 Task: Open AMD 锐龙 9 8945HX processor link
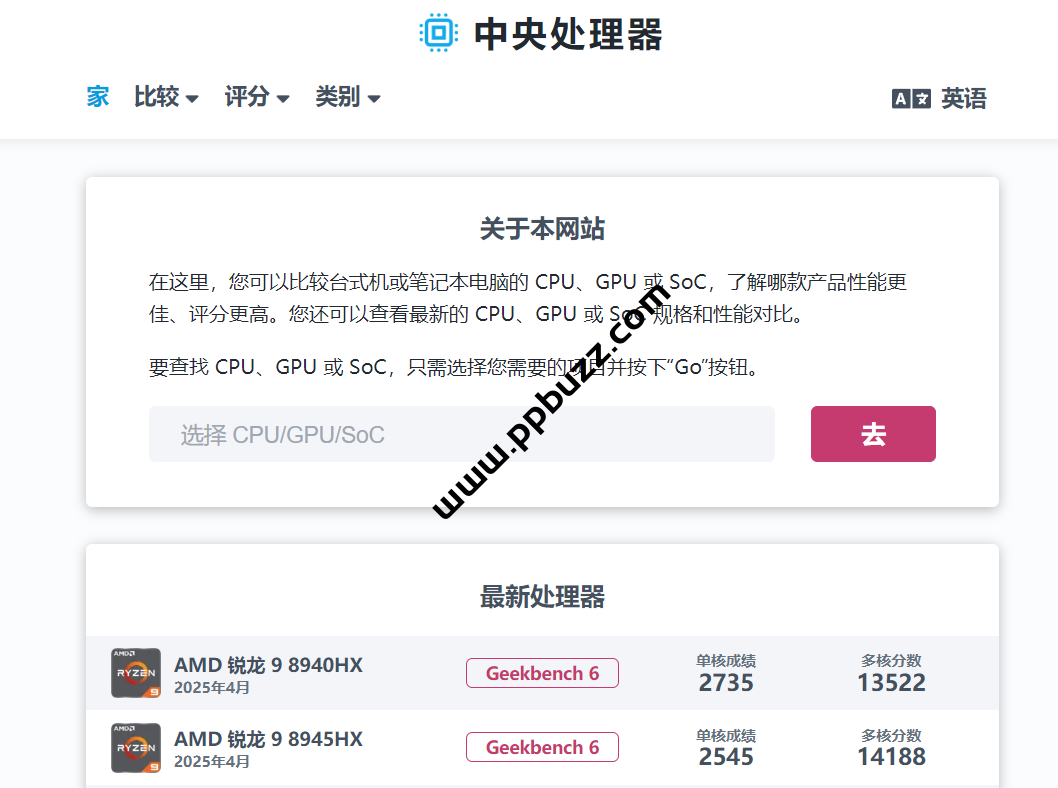pos(269,739)
